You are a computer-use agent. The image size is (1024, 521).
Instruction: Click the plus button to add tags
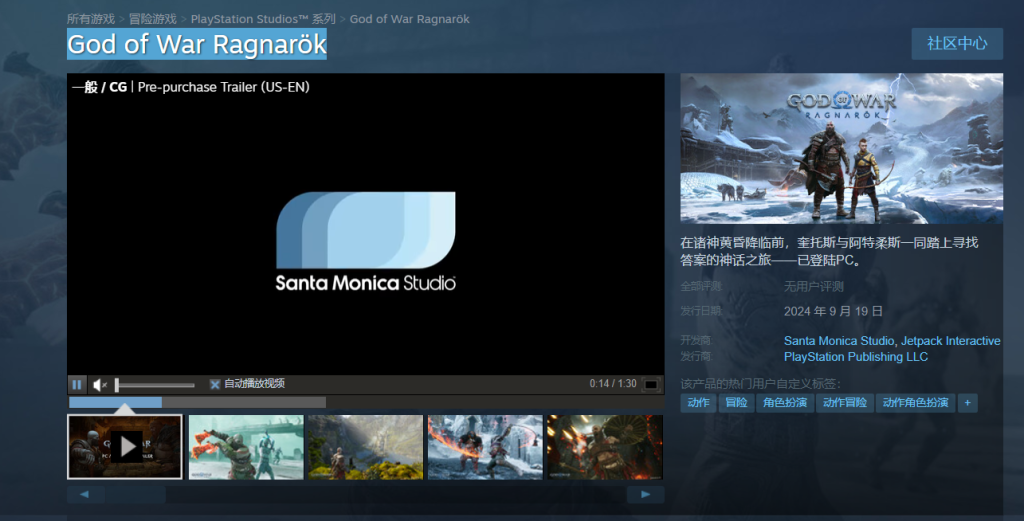point(967,403)
